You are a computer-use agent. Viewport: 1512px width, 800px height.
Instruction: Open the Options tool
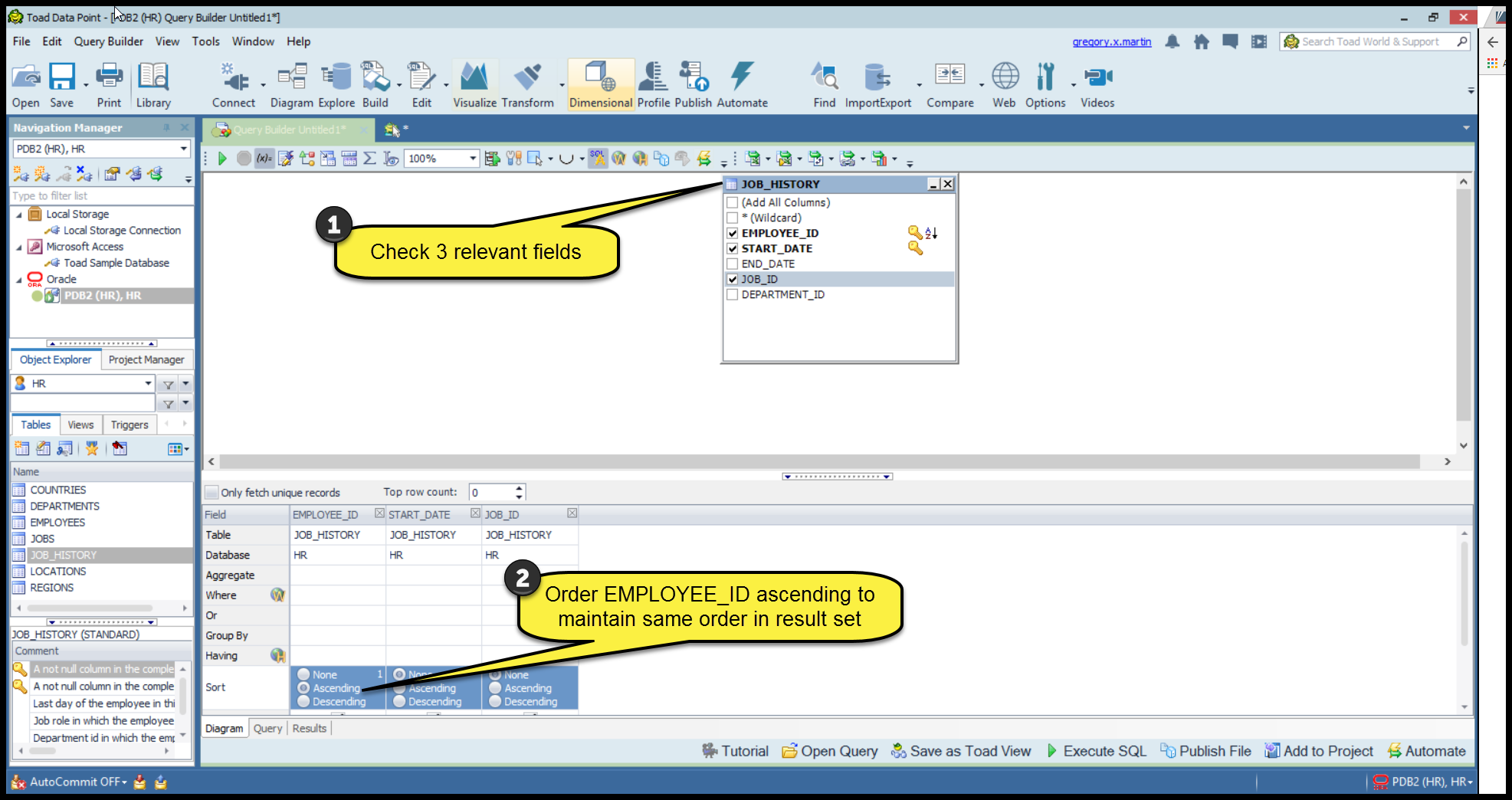[1045, 85]
